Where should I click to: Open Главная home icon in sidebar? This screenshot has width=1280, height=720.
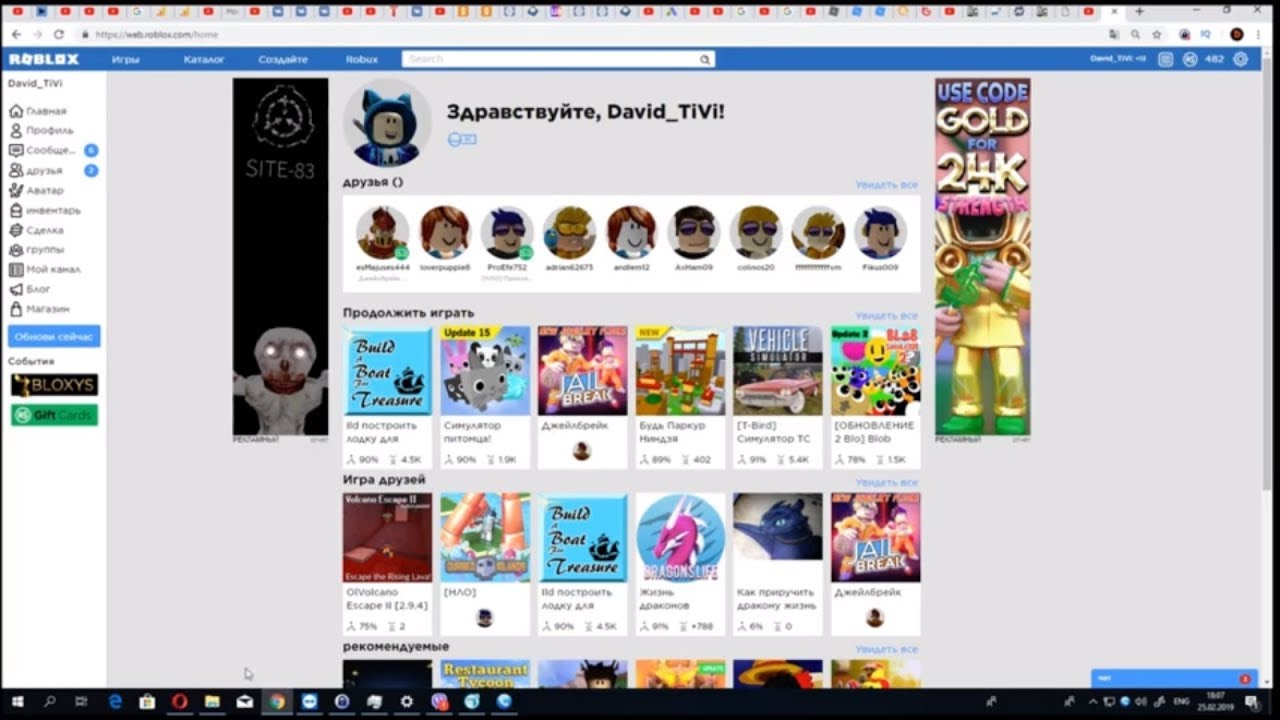[16, 111]
